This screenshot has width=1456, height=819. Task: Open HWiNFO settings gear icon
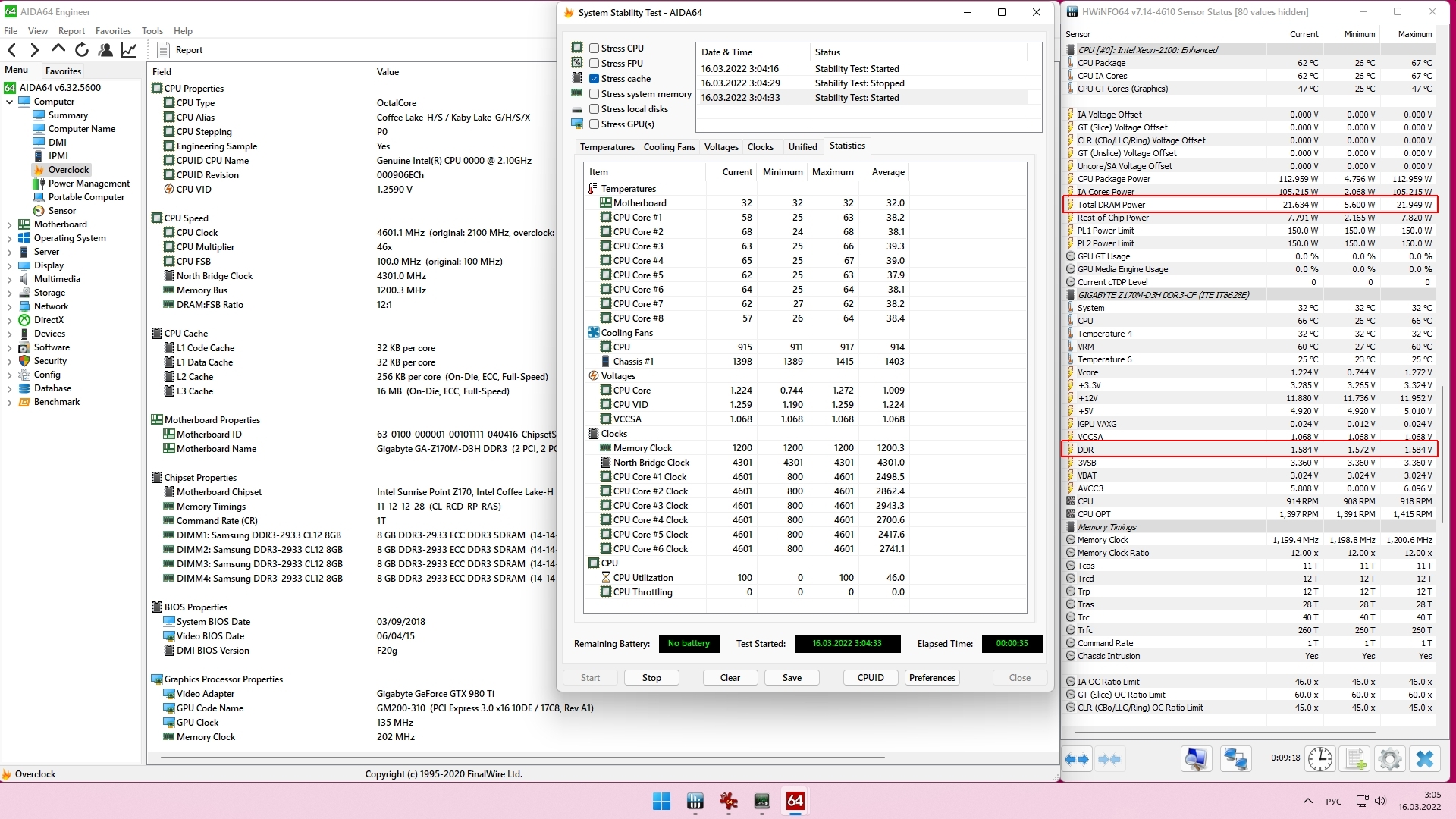(1389, 759)
